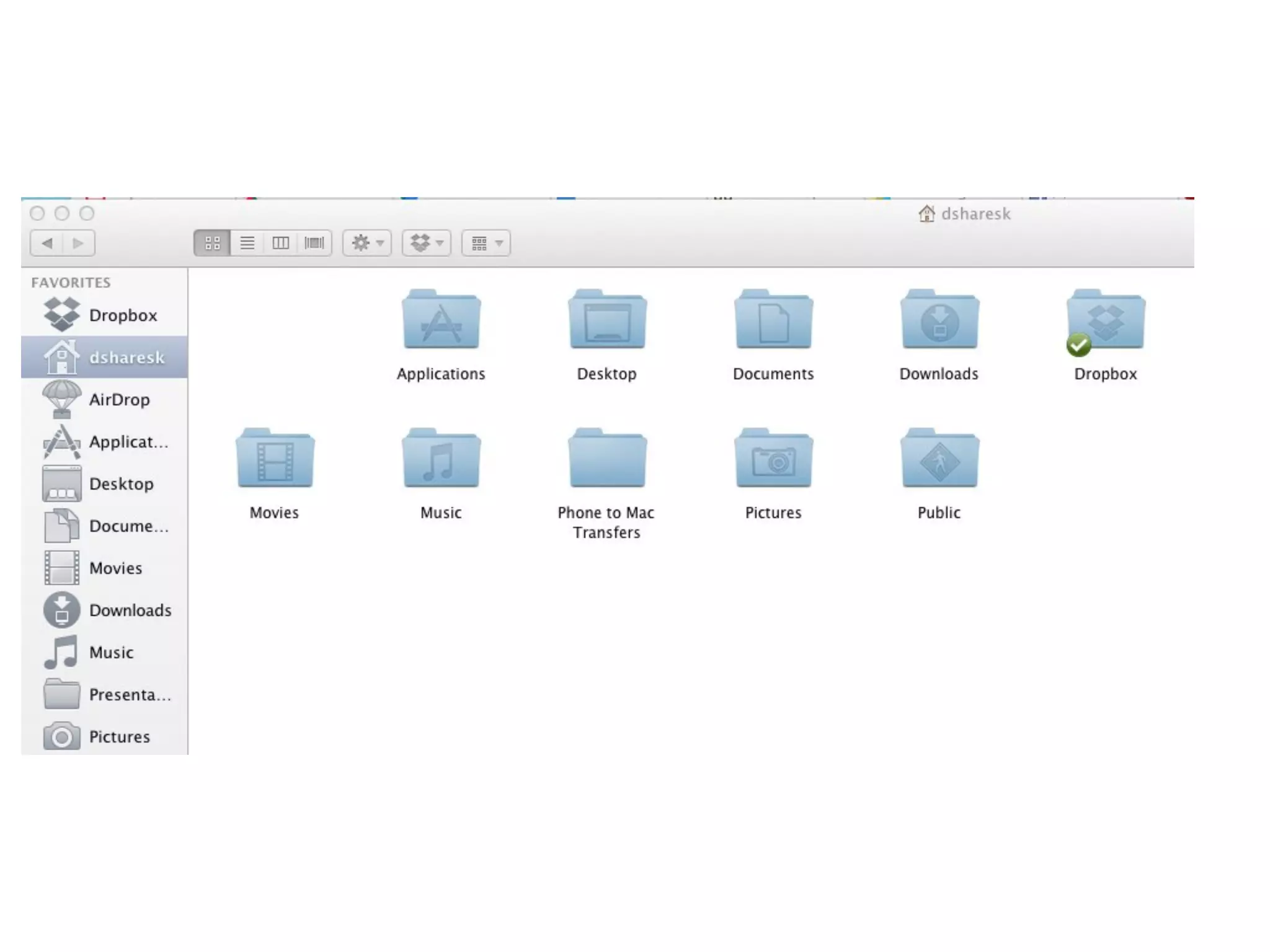Viewport: 1270px width, 952px height.
Task: Open the item arrangement dropdown
Action: (x=486, y=243)
